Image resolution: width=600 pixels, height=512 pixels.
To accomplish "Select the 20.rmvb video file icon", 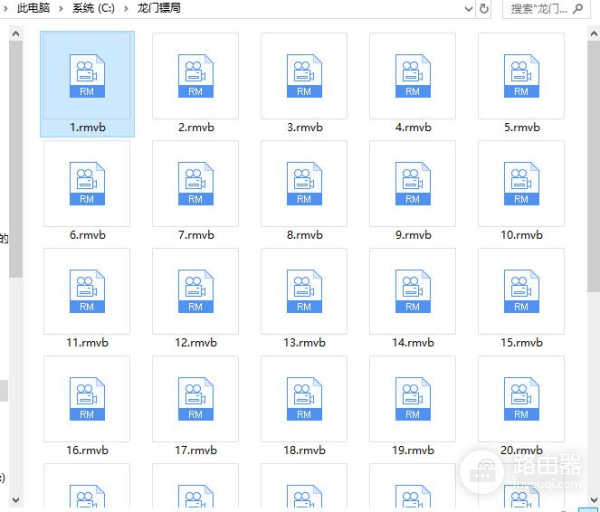I will pyautogui.click(x=521, y=399).
